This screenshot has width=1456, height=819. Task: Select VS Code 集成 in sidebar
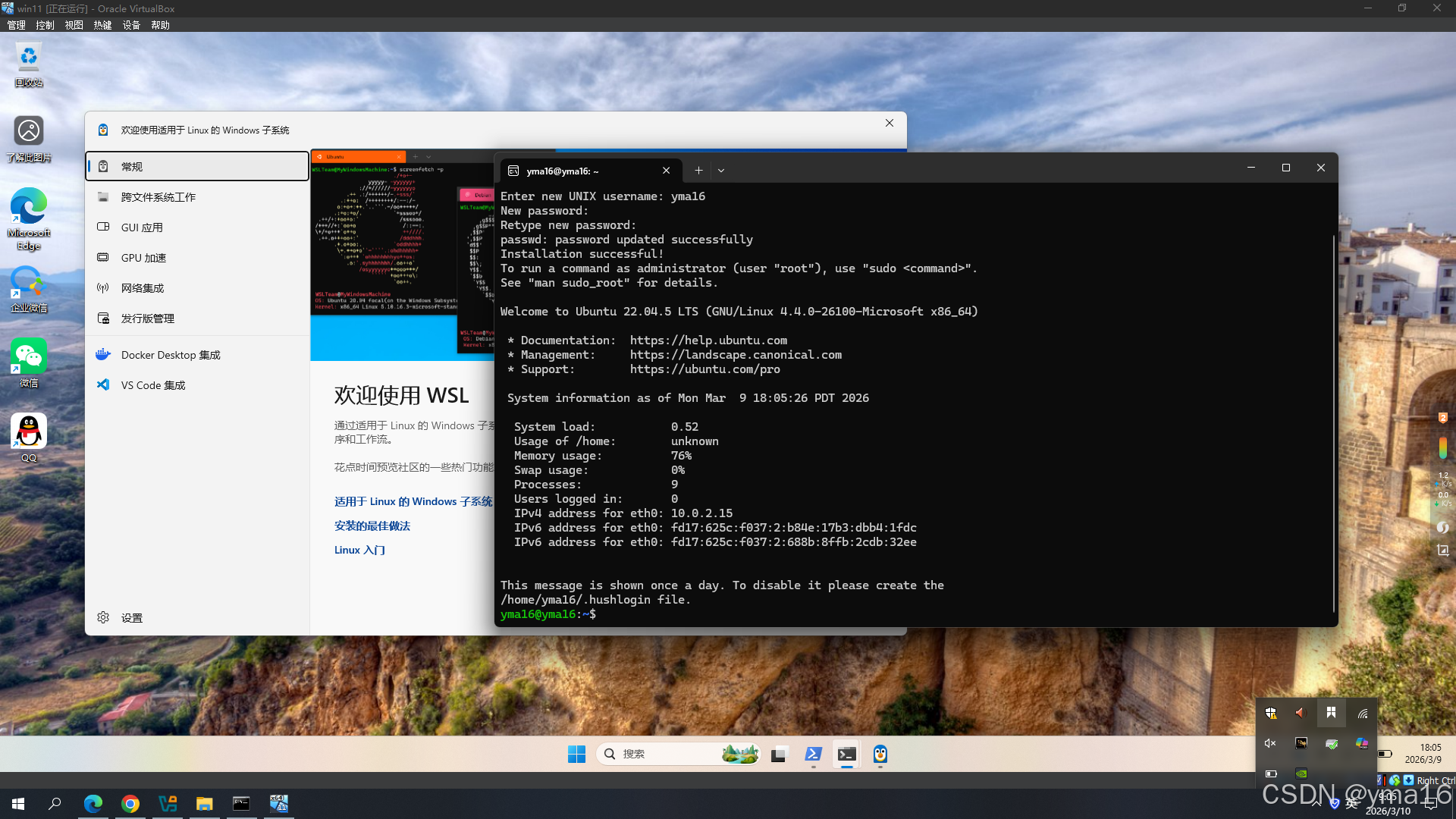[153, 385]
